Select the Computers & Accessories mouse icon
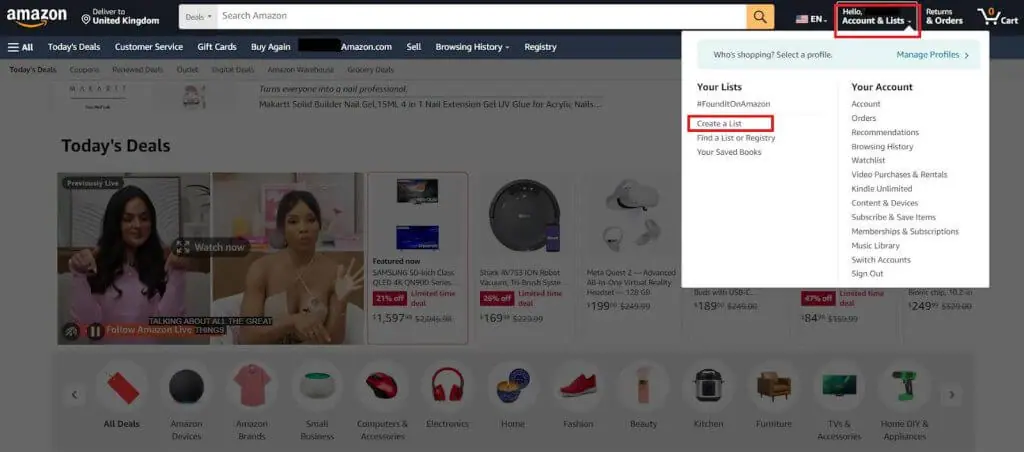 pos(382,386)
